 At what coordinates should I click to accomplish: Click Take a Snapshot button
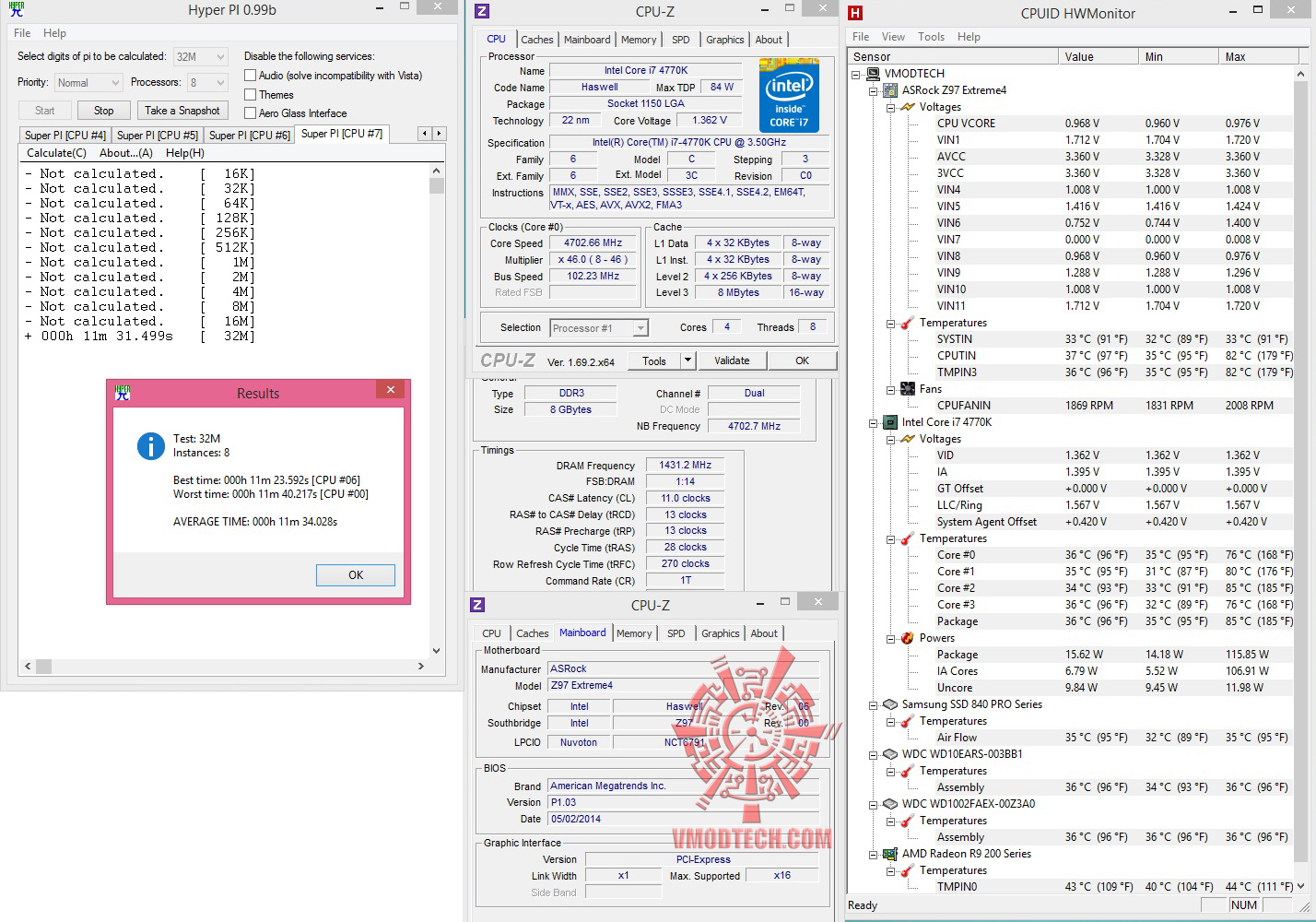click(x=182, y=111)
